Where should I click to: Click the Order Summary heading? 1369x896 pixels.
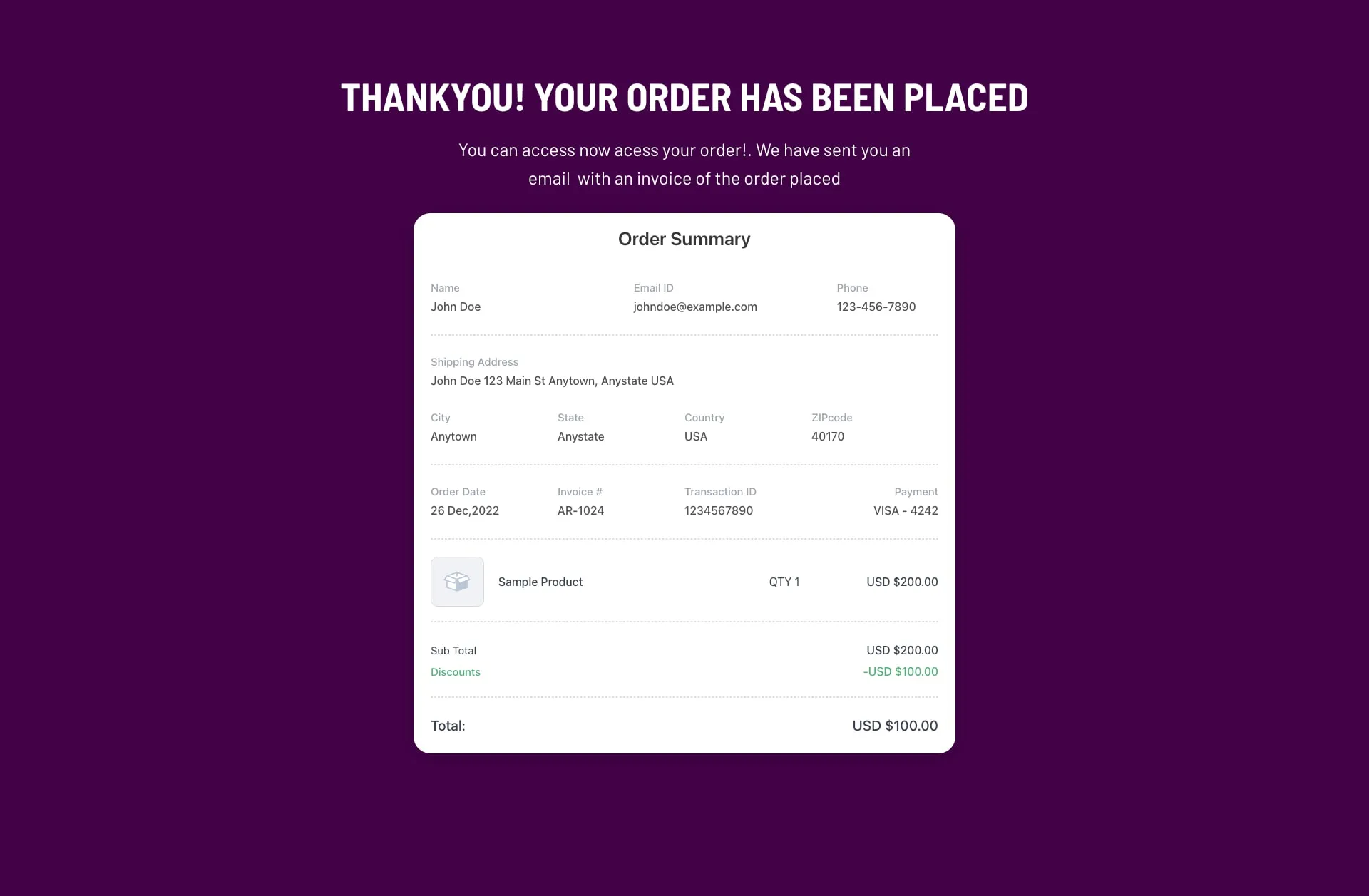684,240
